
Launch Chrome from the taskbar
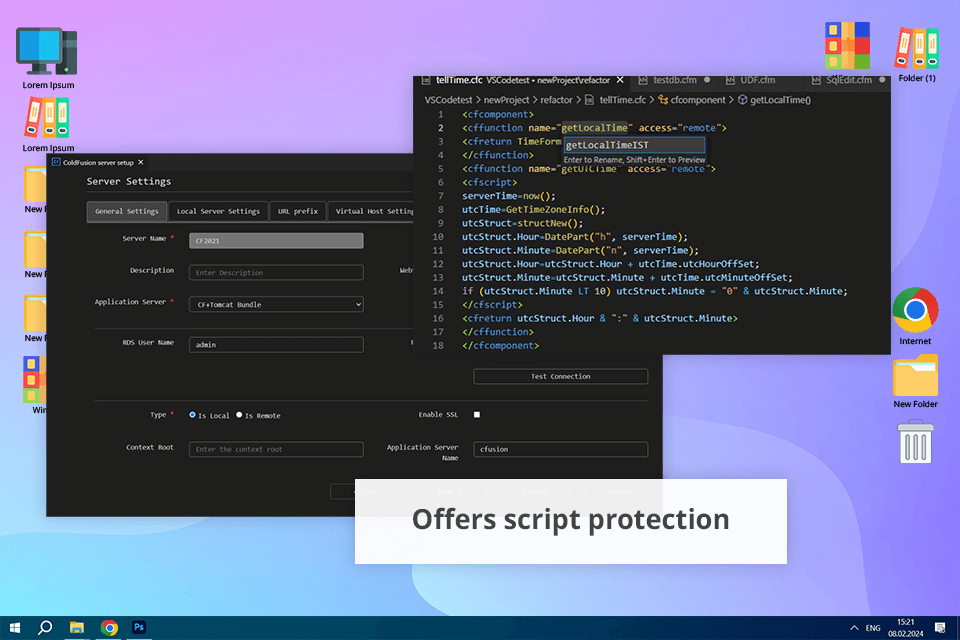(x=109, y=628)
